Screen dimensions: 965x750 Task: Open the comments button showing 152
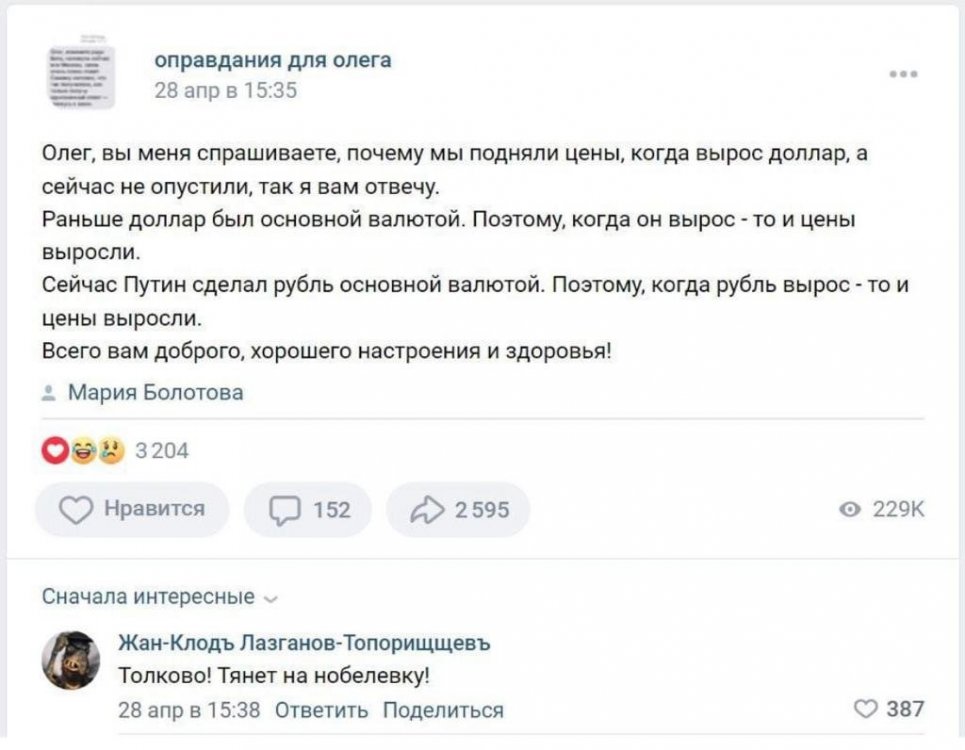pos(307,510)
